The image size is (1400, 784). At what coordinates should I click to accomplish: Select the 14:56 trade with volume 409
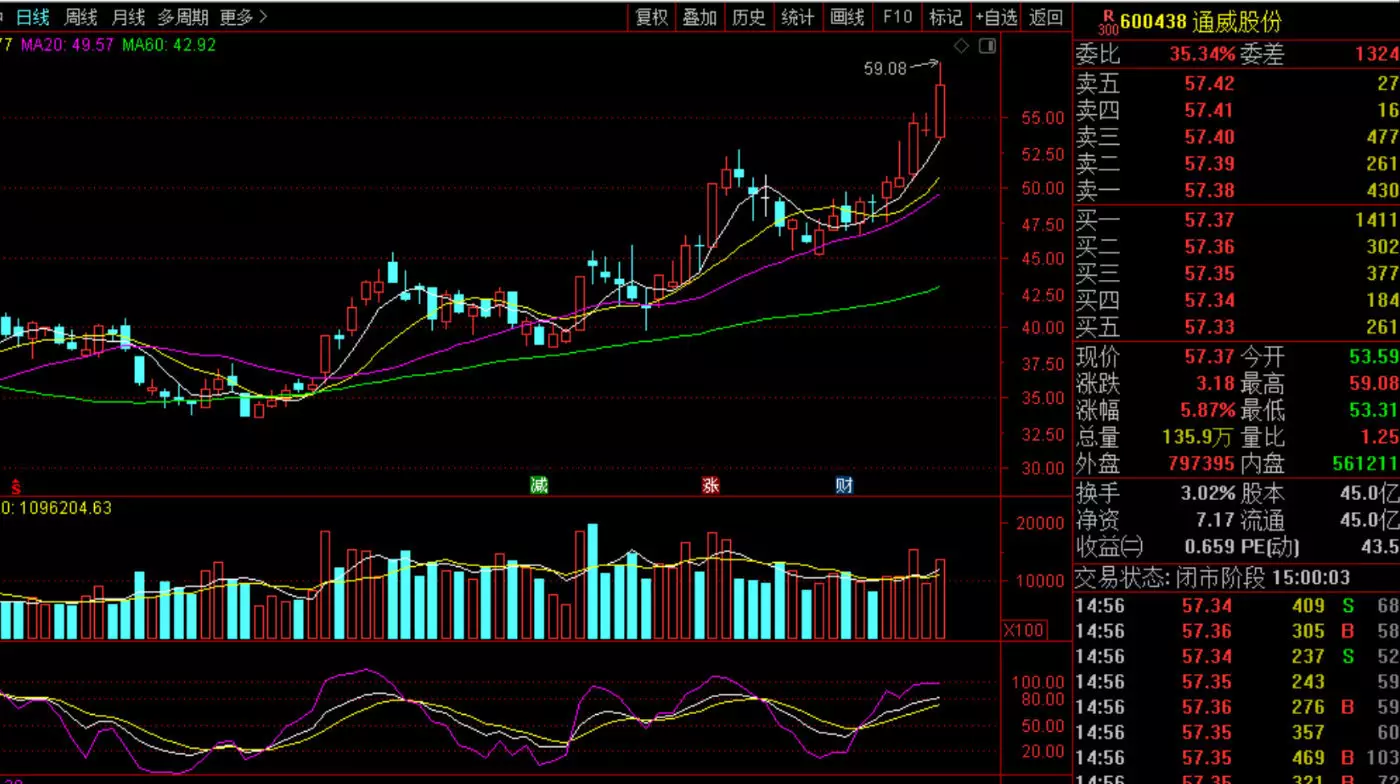pos(1236,606)
